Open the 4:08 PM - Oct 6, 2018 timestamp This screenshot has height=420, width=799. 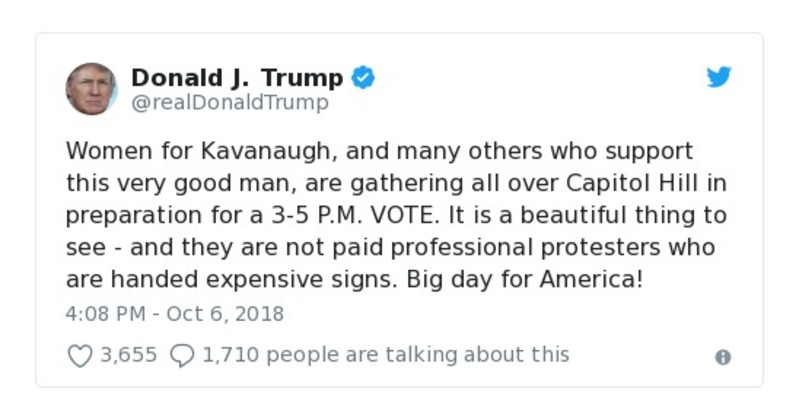pos(175,314)
